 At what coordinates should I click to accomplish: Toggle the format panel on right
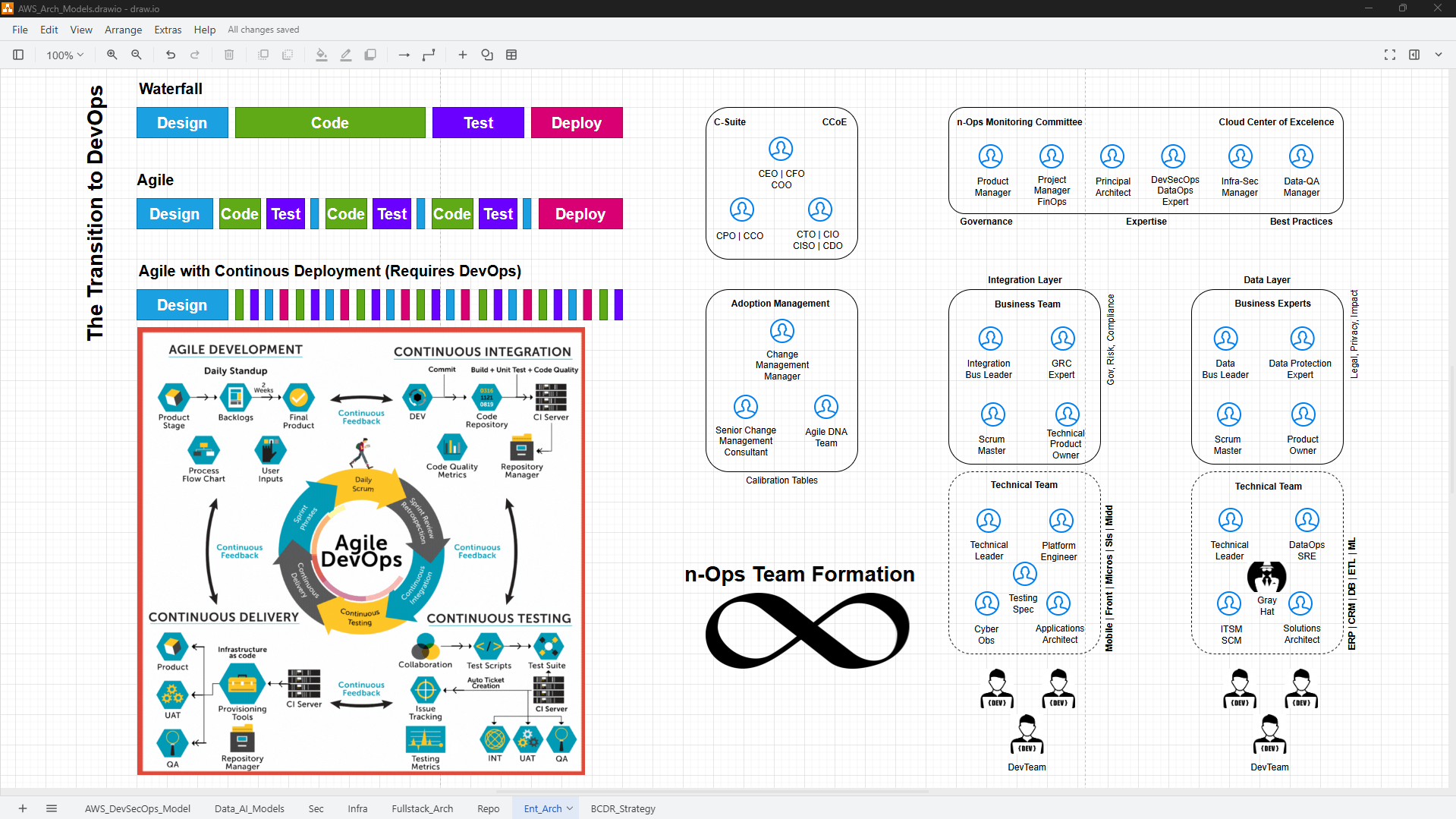pos(1414,55)
